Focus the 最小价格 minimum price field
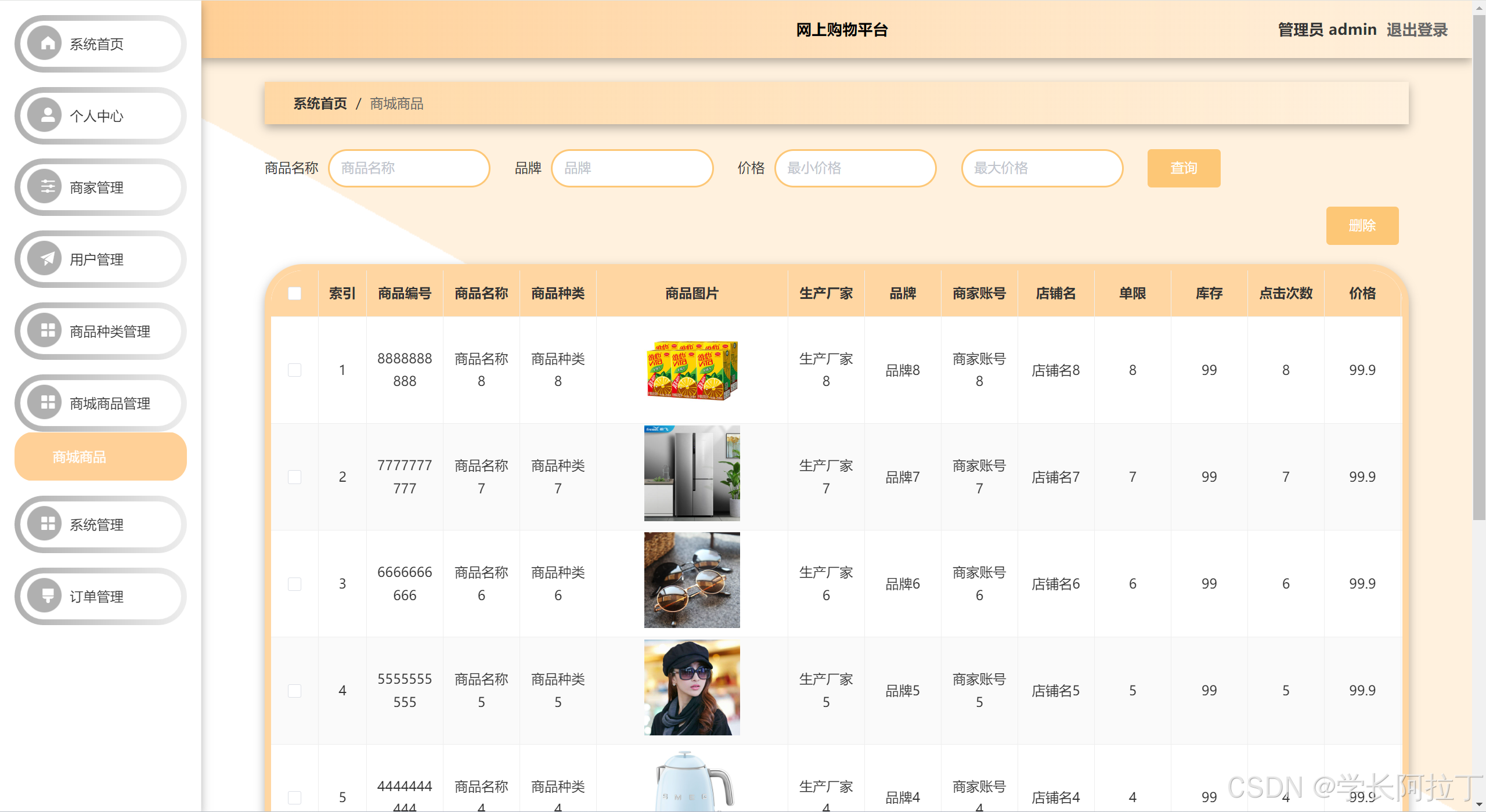The height and width of the screenshot is (812, 1486). [x=855, y=168]
